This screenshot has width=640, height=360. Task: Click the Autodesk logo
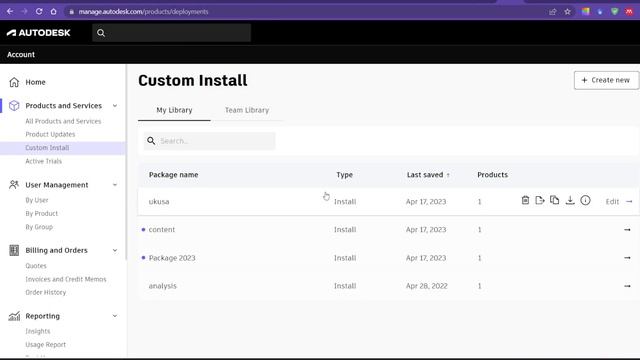[x=39, y=33]
